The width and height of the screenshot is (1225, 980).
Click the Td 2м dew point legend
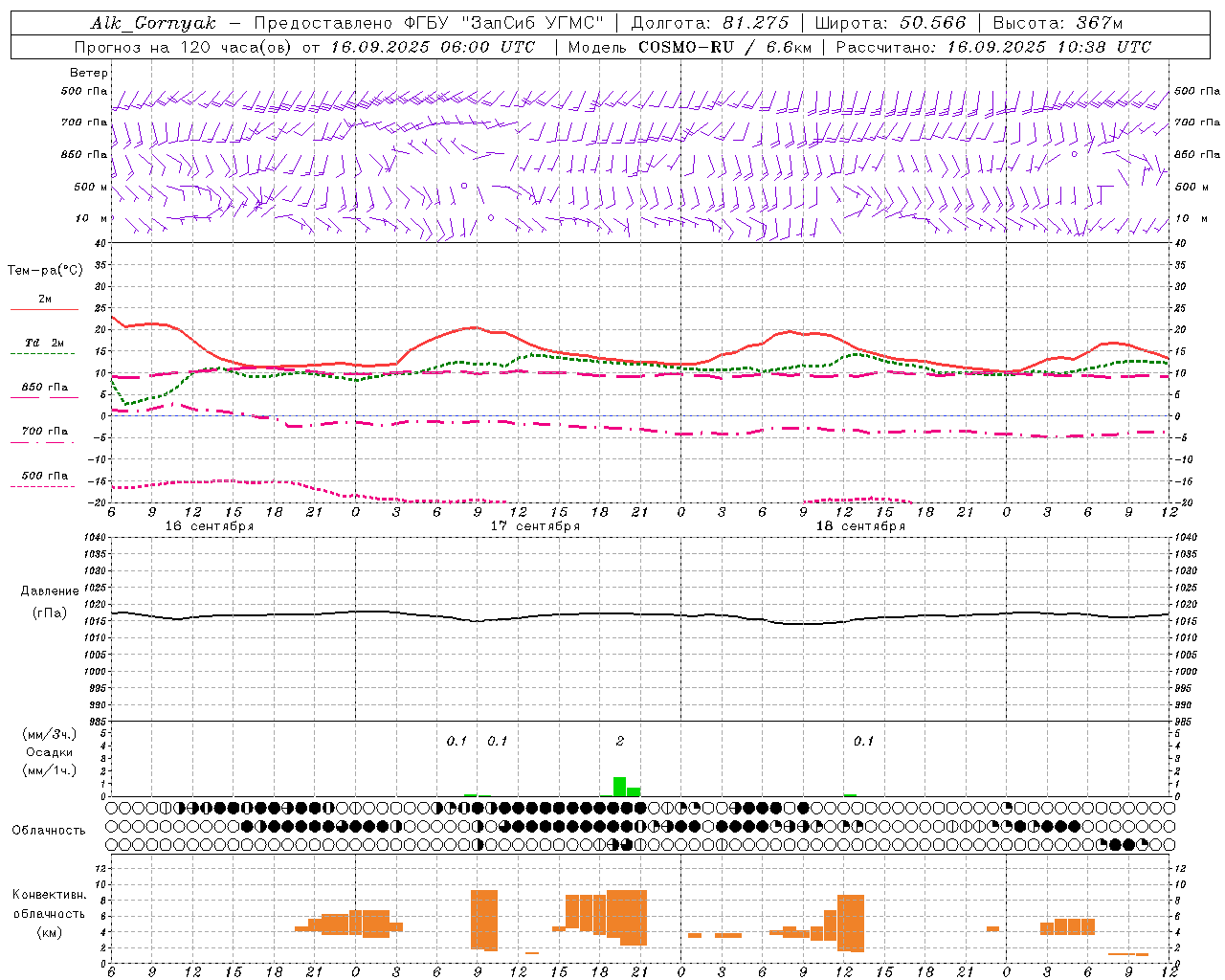click(45, 343)
